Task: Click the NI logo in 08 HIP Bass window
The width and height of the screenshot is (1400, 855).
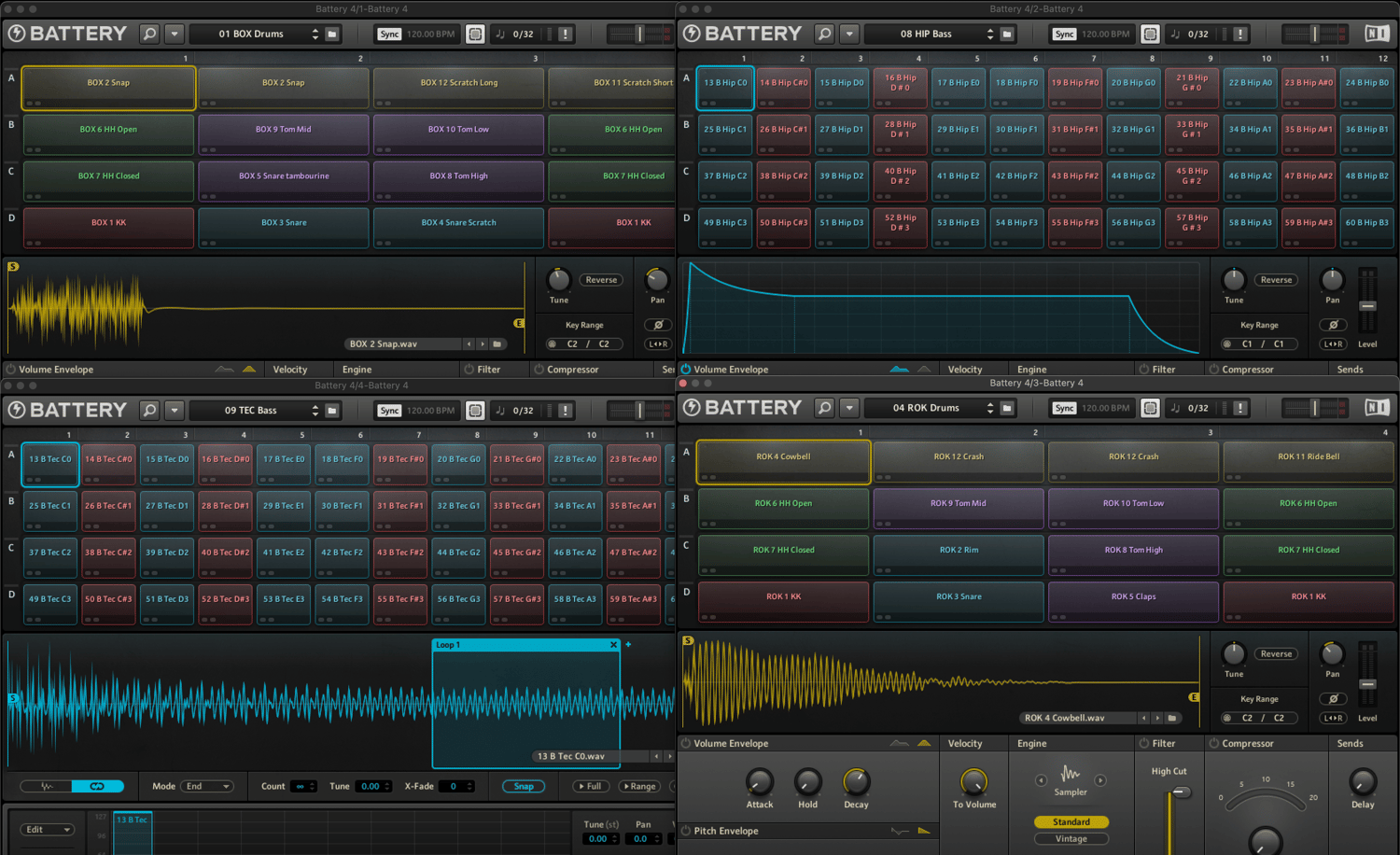Action: click(1377, 34)
